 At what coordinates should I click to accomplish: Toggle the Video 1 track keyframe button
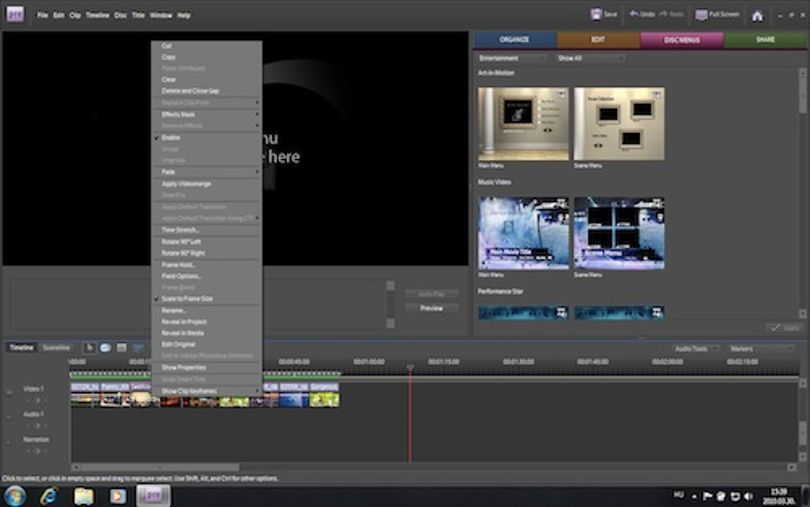point(37,401)
